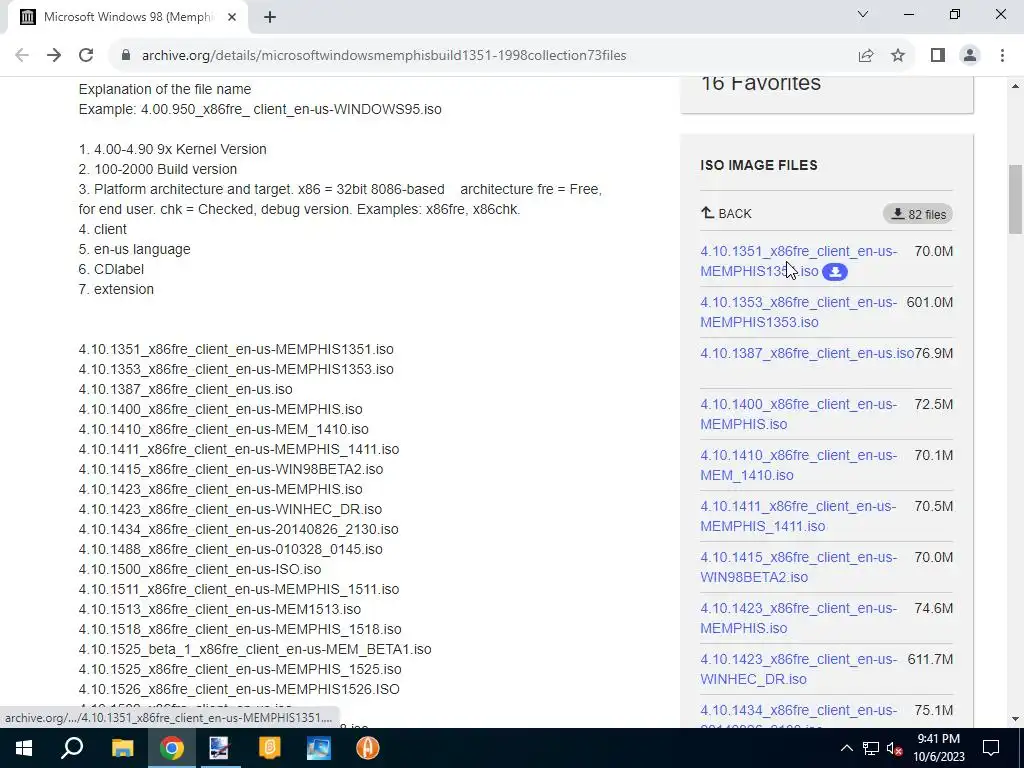Viewport: 1024px width, 768px height.
Task: Click the Chrome taskbar icon
Action: point(171,748)
